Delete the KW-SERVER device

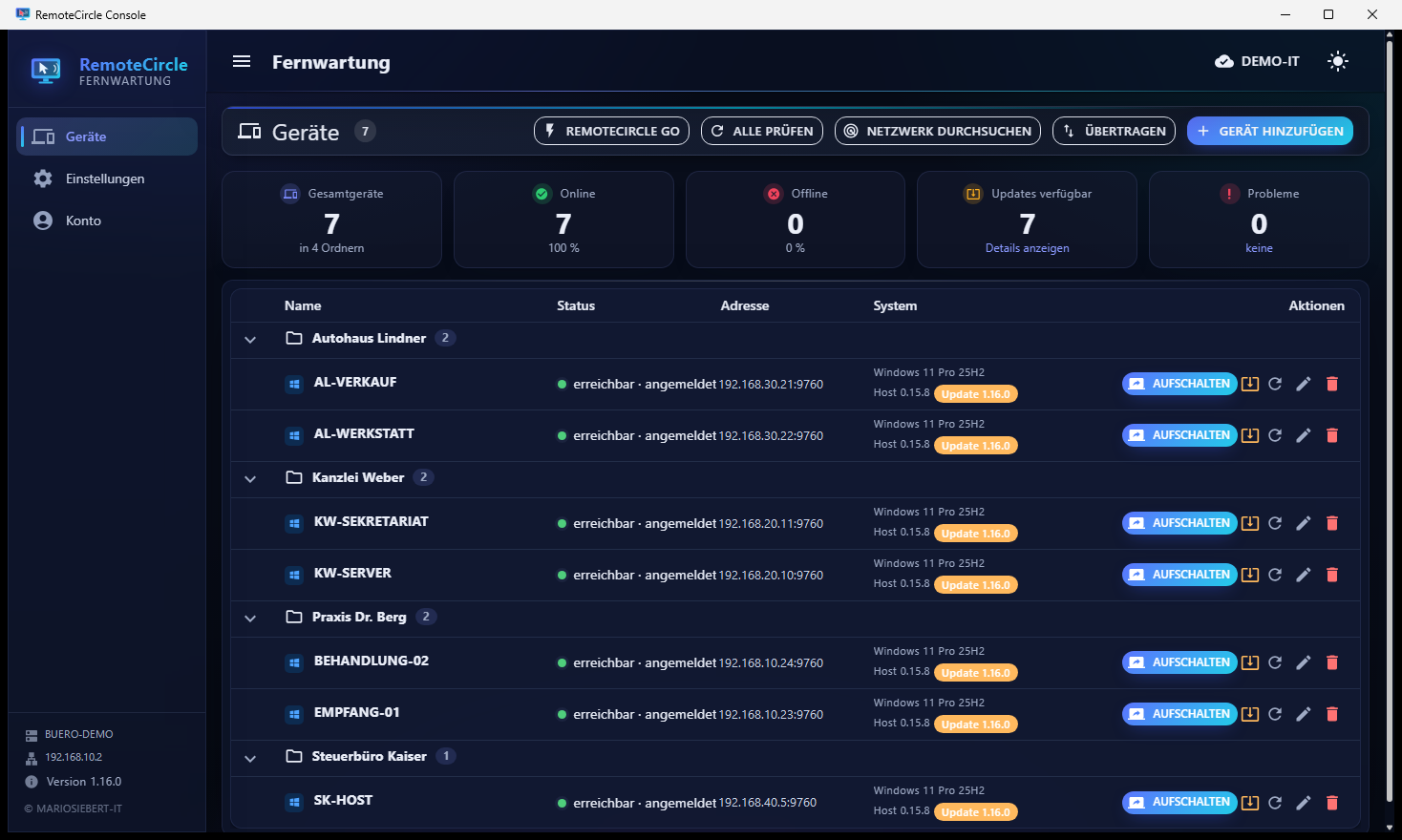point(1332,575)
